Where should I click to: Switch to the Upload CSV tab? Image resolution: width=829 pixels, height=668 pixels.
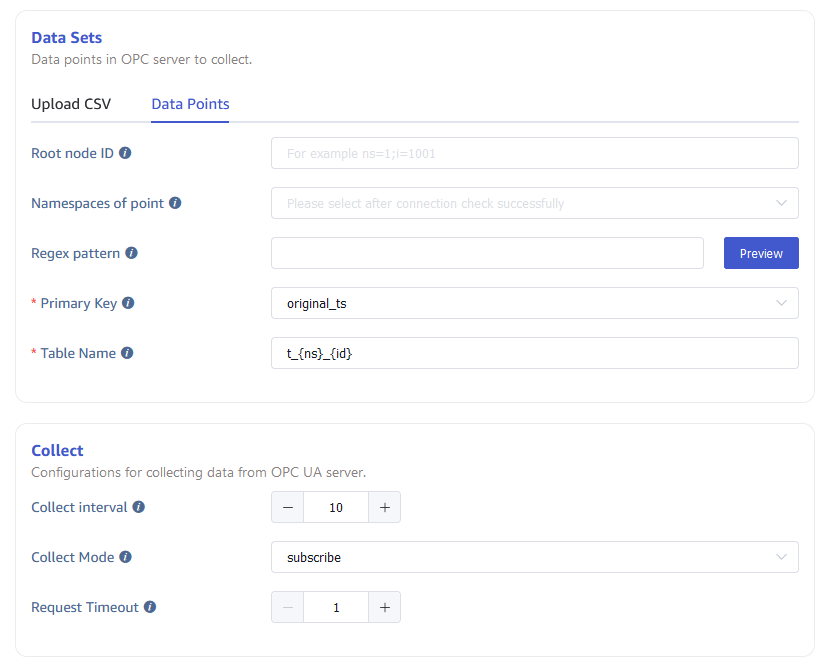click(71, 104)
